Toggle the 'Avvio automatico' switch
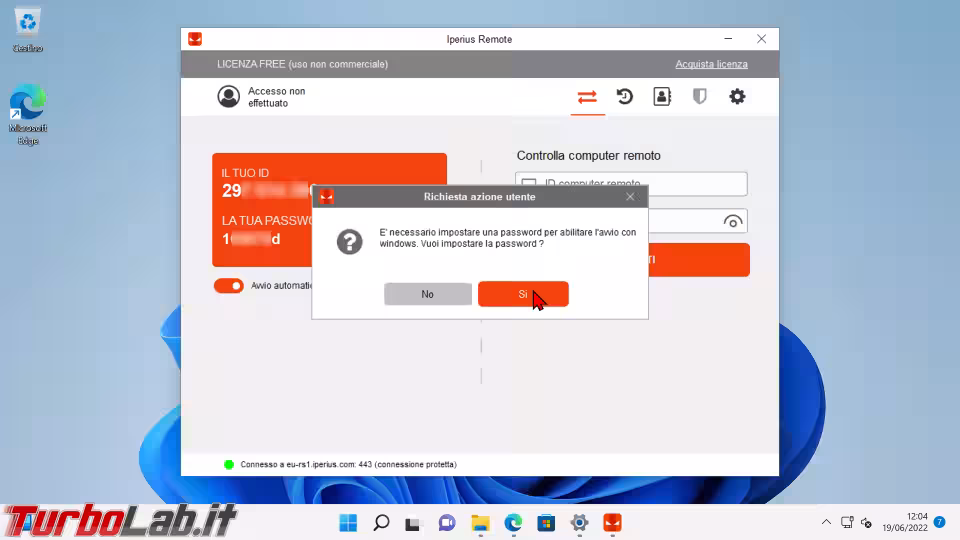 pos(229,286)
